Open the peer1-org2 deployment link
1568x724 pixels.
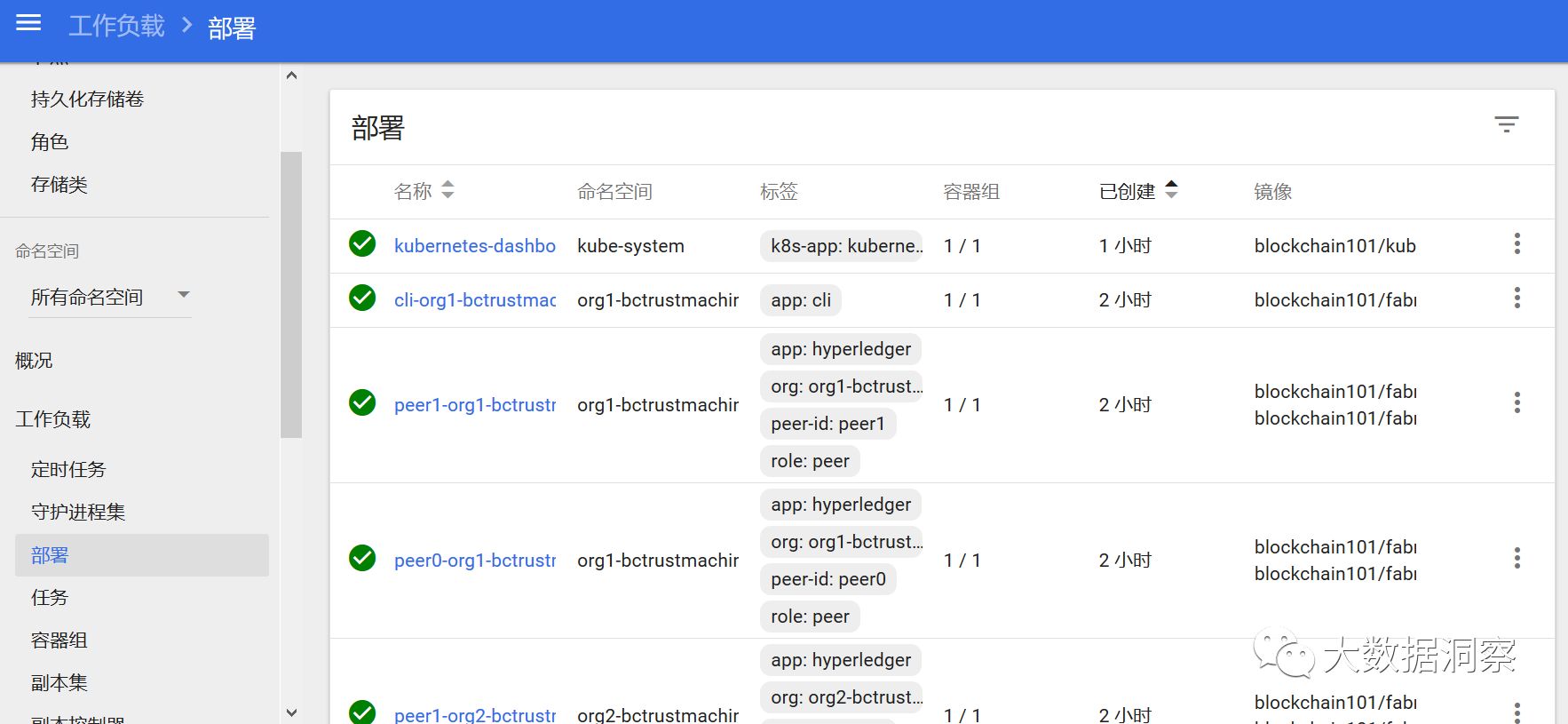(475, 714)
